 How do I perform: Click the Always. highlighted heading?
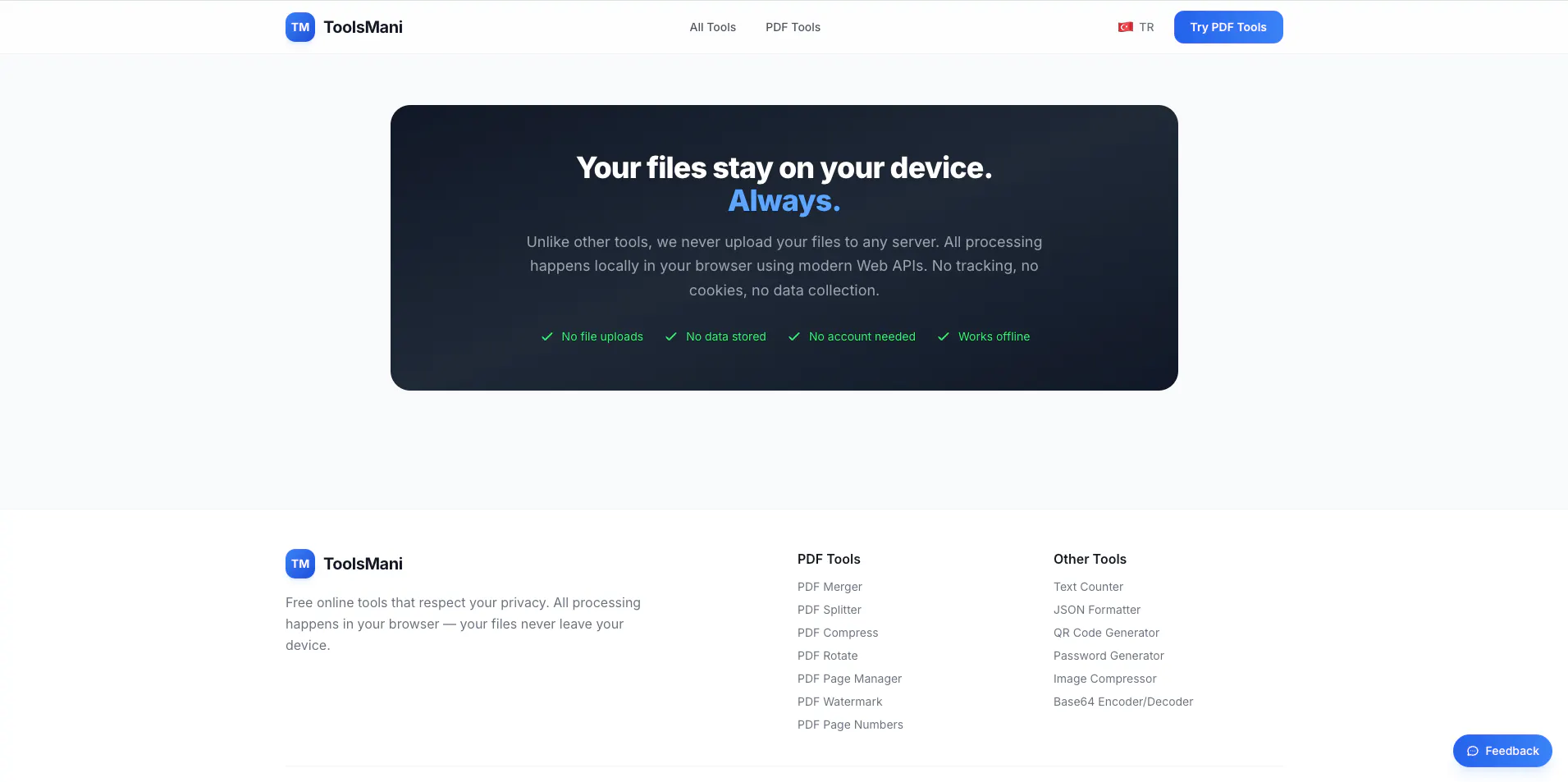(784, 200)
